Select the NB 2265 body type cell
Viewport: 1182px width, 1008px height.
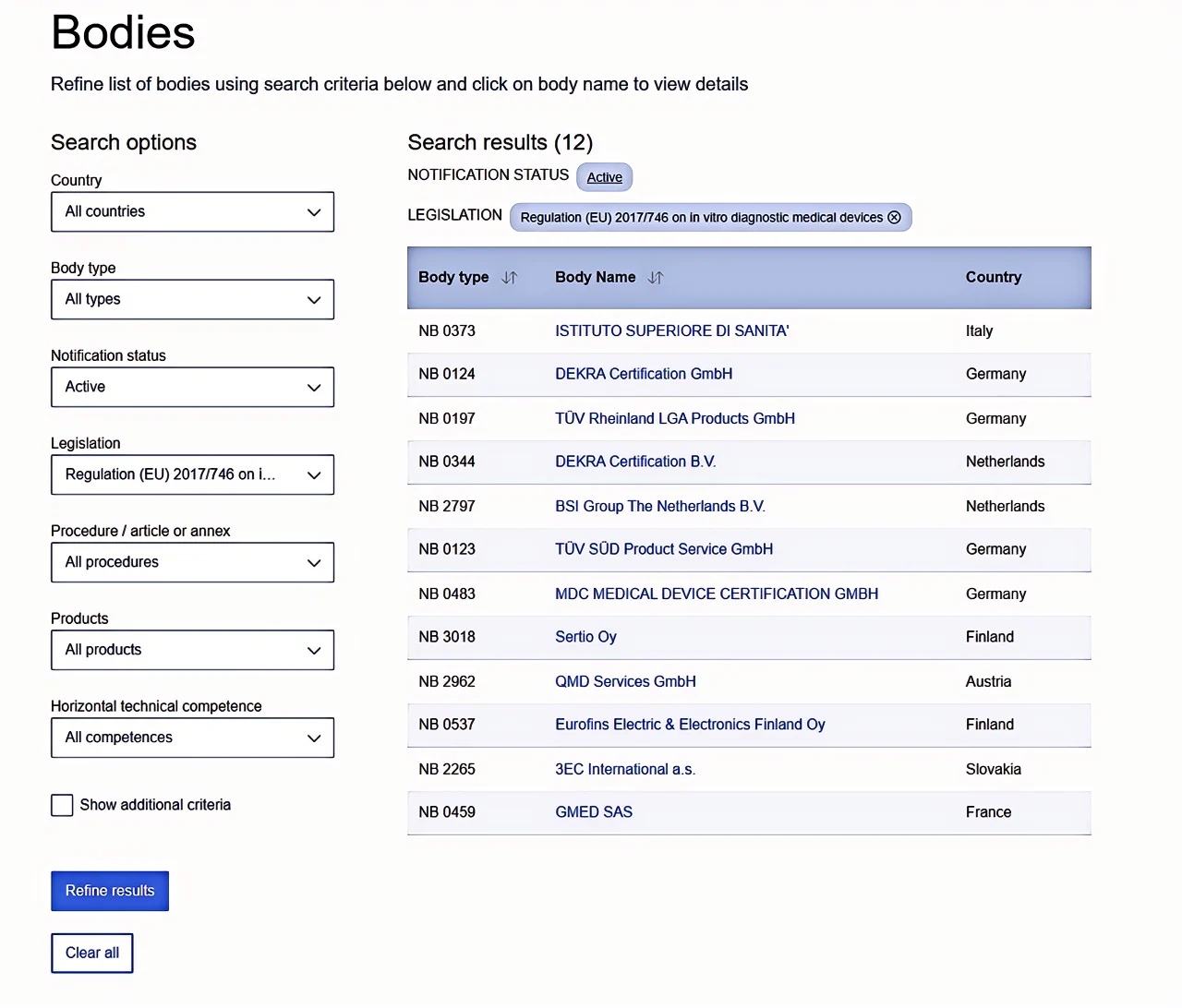[x=447, y=769]
